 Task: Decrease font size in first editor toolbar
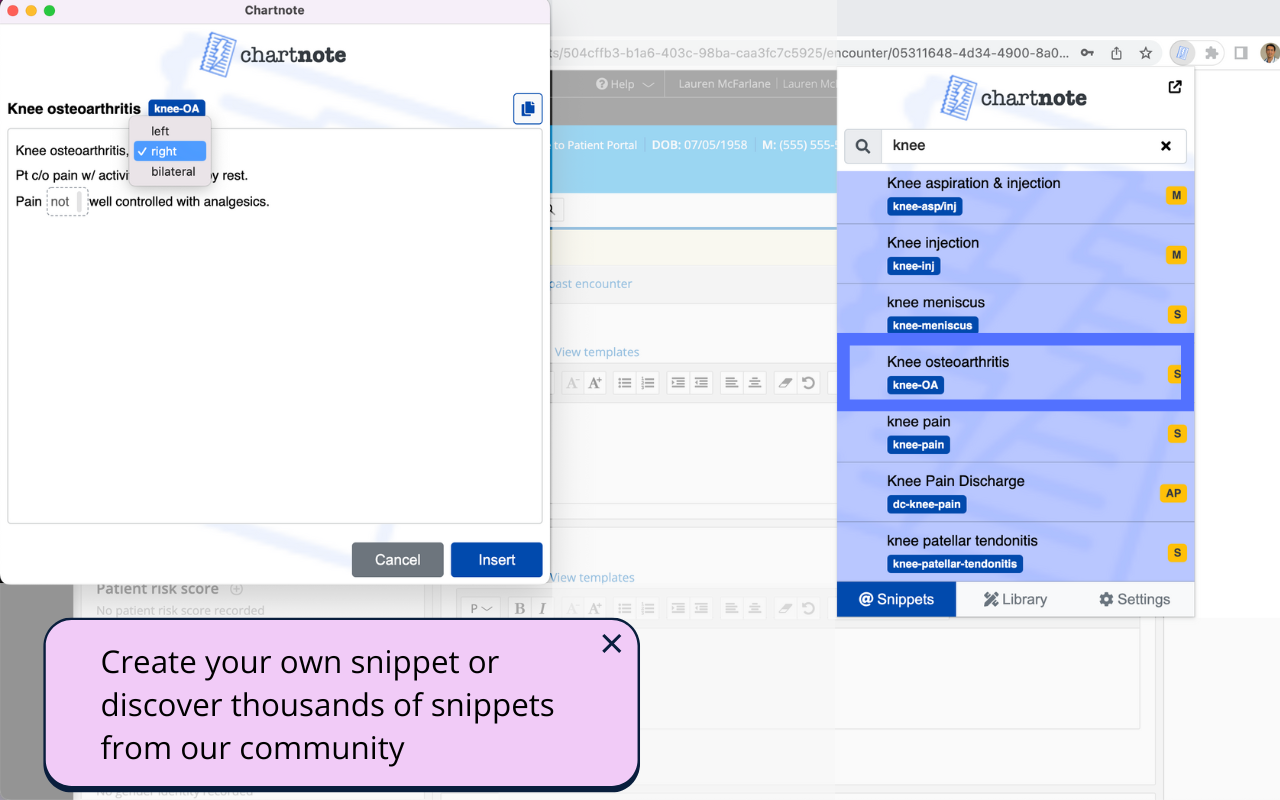click(572, 383)
